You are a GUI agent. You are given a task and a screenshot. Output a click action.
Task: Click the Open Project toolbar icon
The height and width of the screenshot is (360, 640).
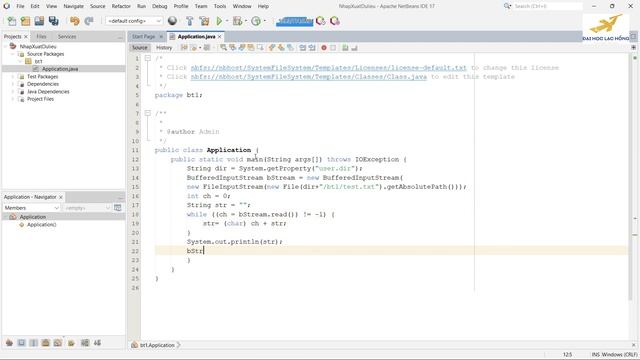(x=39, y=21)
